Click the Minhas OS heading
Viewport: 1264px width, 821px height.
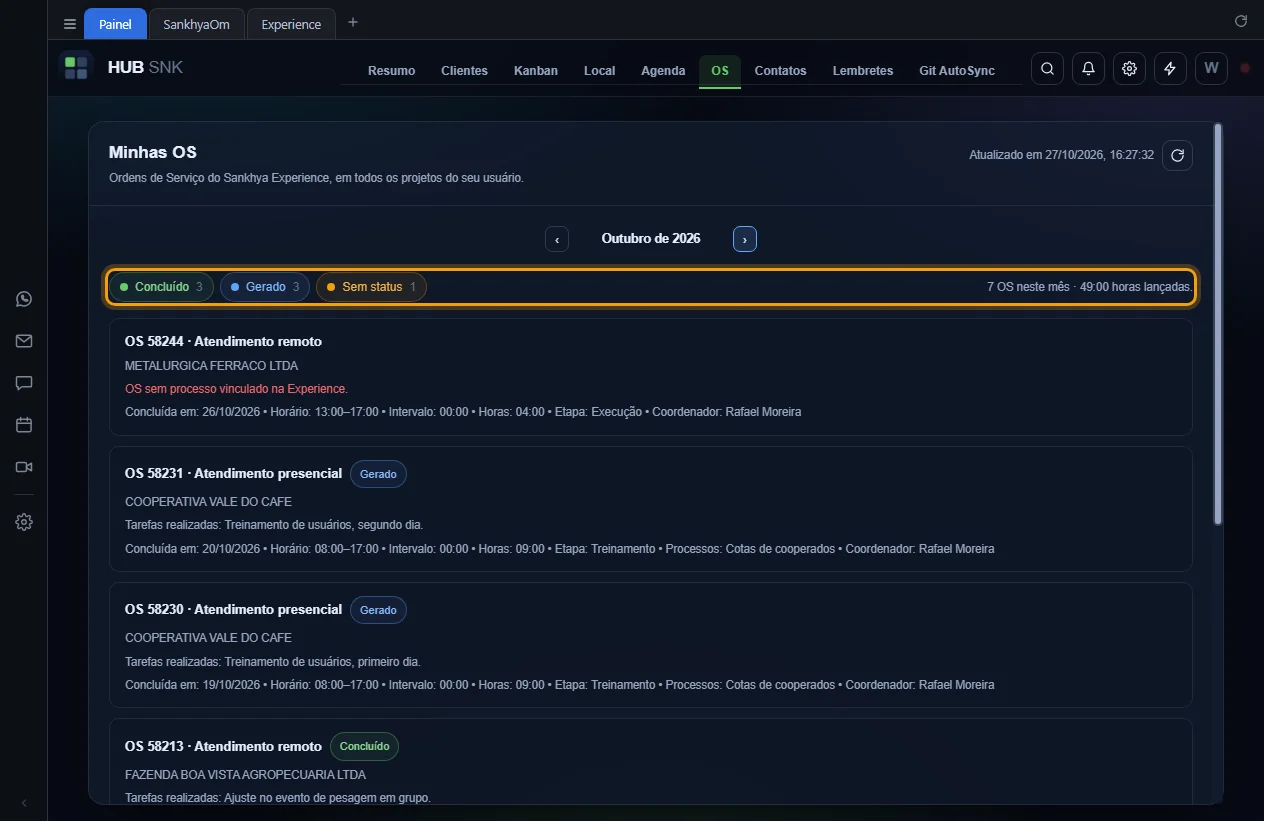tap(153, 152)
